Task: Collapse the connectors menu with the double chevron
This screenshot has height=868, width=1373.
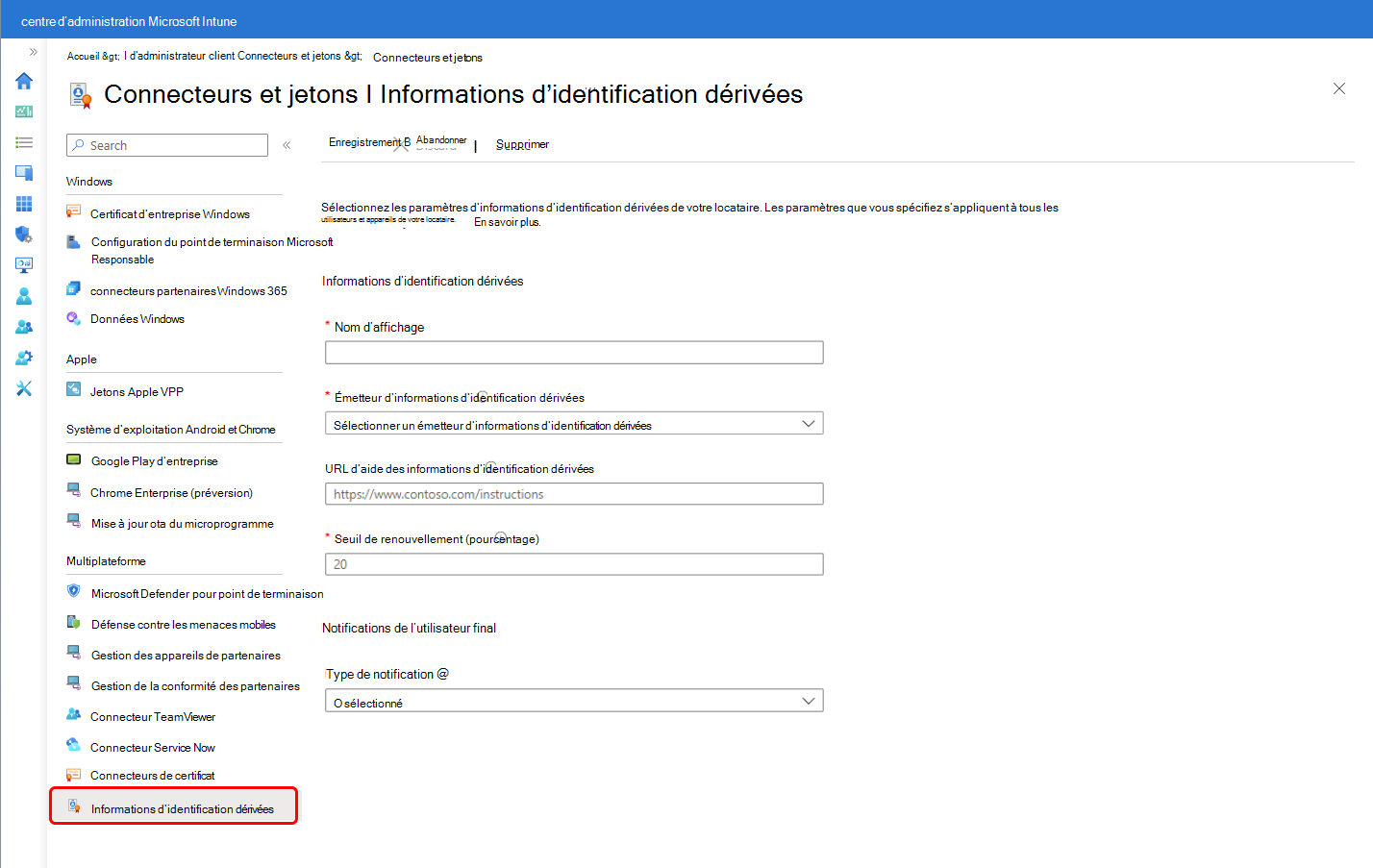Action: pos(287,145)
